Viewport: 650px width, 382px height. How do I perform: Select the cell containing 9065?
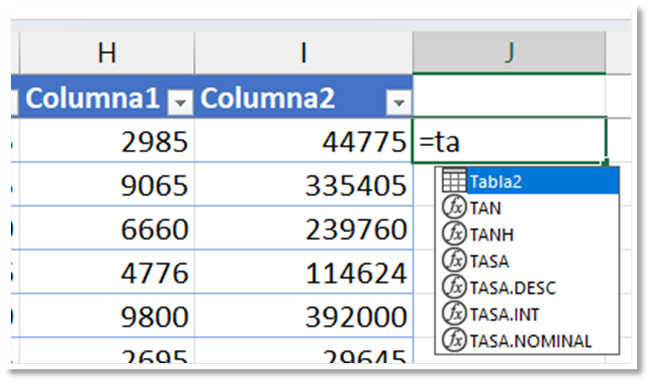(107, 185)
